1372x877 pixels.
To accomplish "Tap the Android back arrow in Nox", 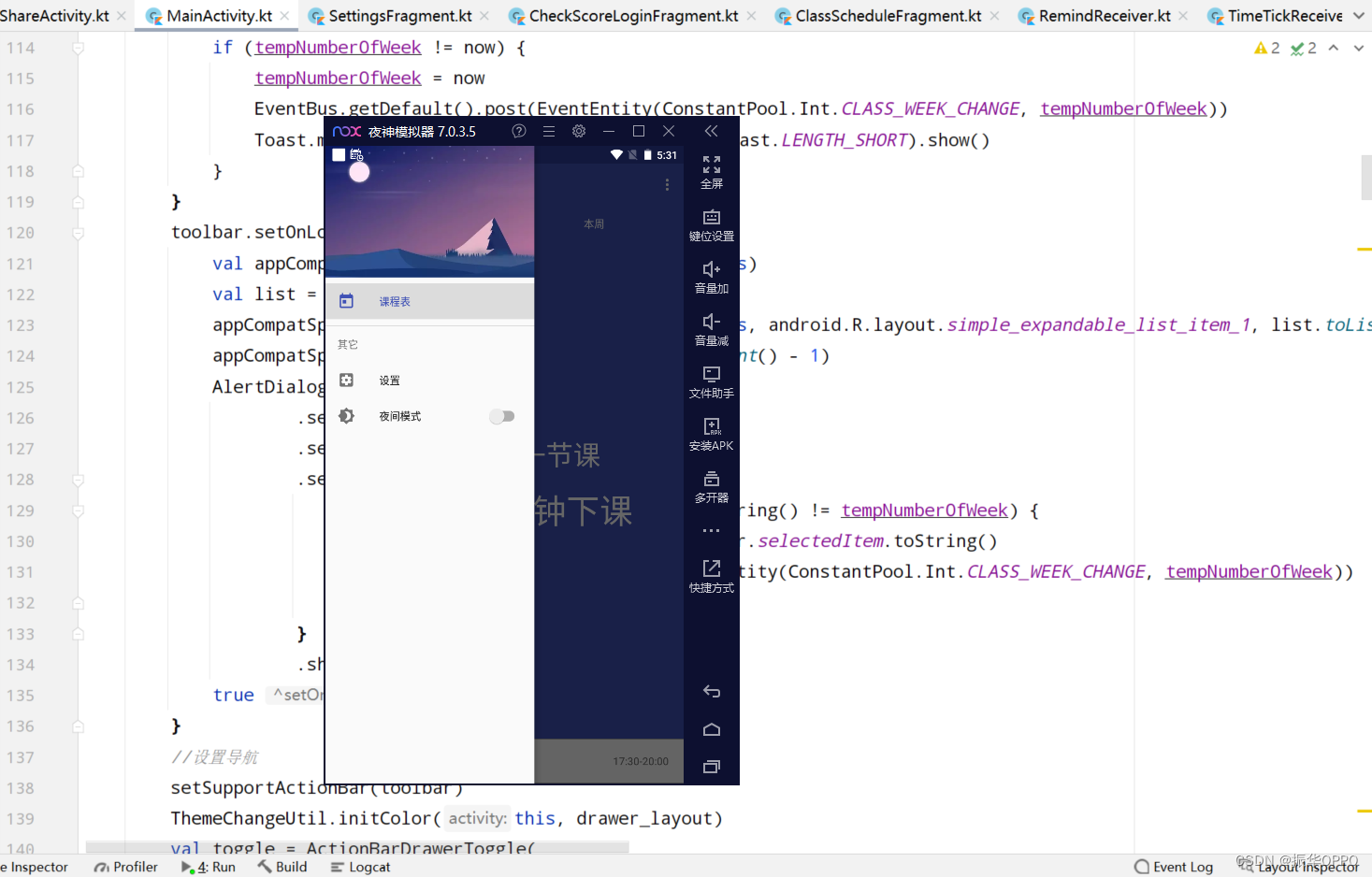I will (712, 692).
